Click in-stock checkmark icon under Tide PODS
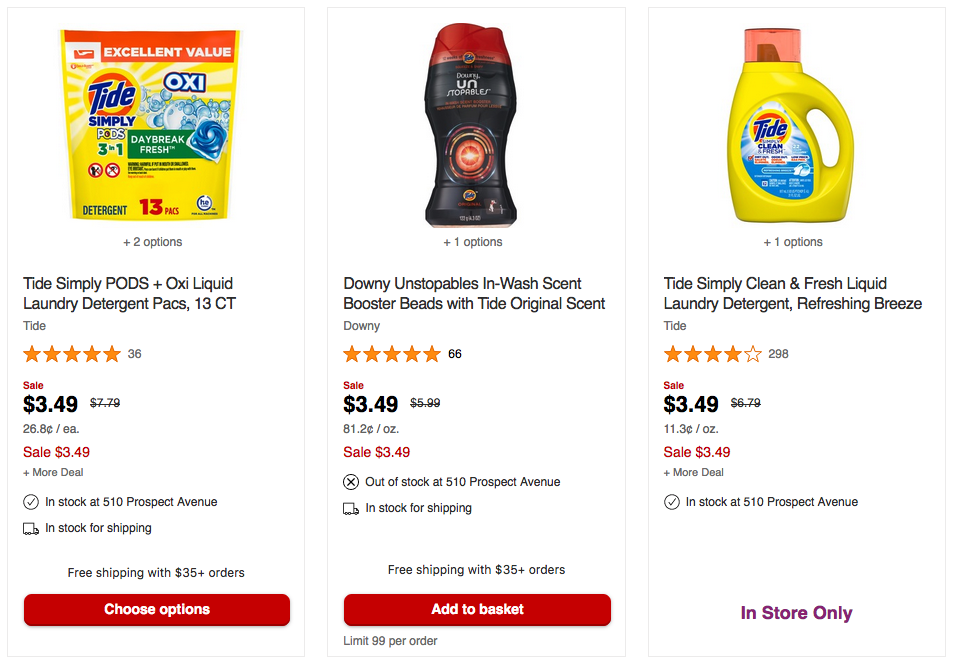The image size is (956, 666). coord(31,502)
